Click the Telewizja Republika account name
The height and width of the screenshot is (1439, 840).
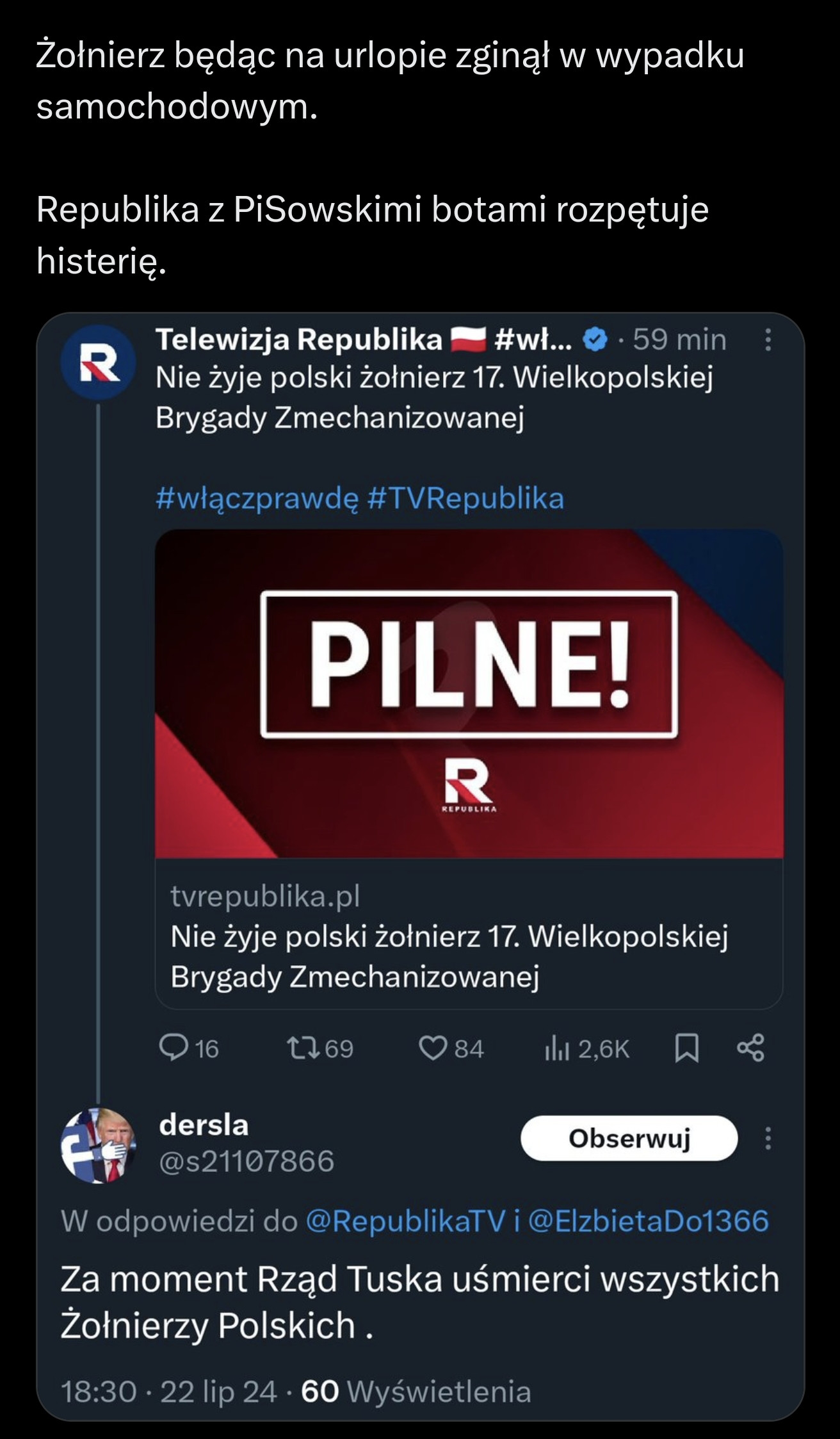[299, 339]
